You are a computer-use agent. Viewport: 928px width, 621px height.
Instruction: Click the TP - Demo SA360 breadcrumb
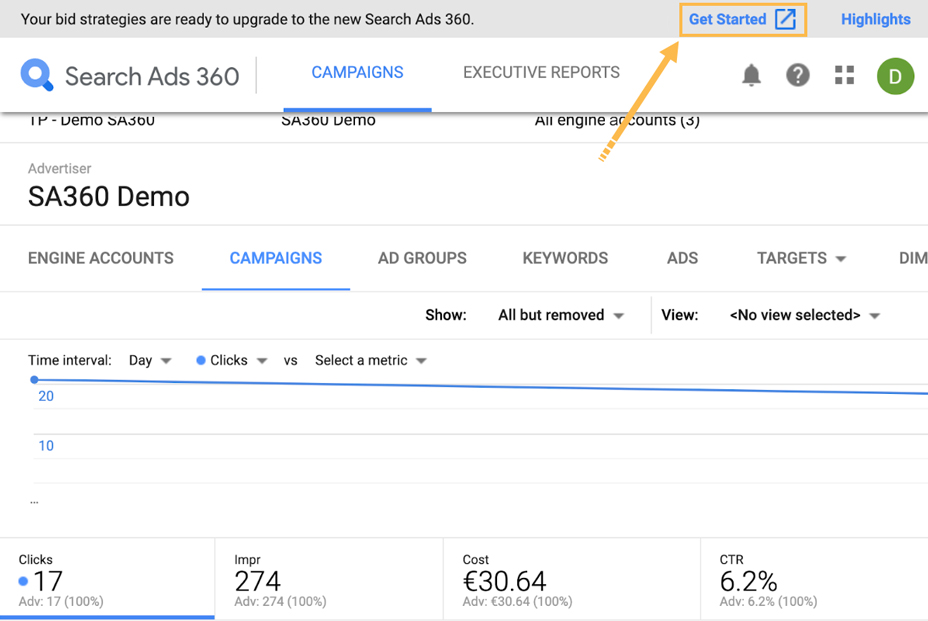92,120
